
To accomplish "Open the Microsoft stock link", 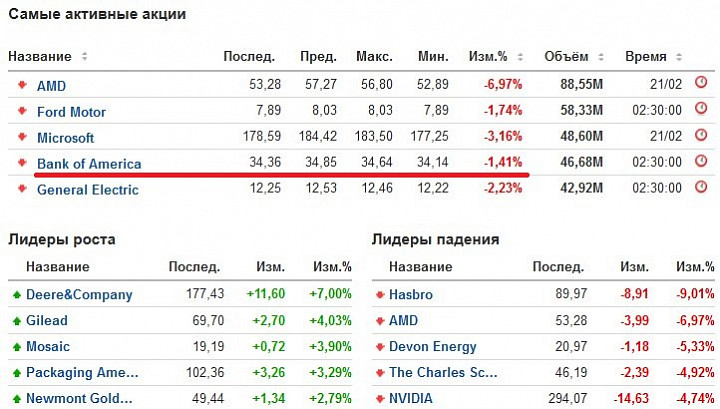I will click(65, 138).
